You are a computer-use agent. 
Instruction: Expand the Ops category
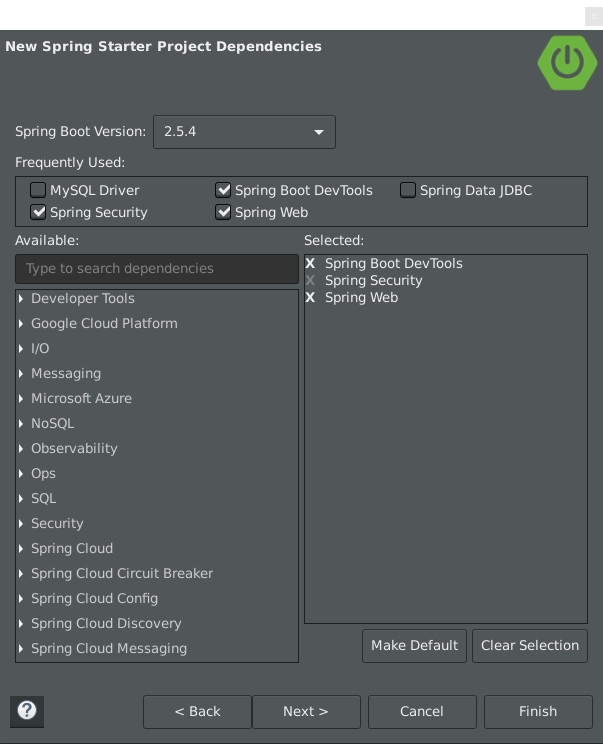21,474
